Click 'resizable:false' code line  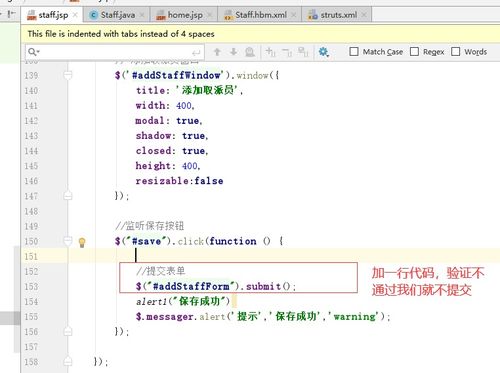pos(179,181)
